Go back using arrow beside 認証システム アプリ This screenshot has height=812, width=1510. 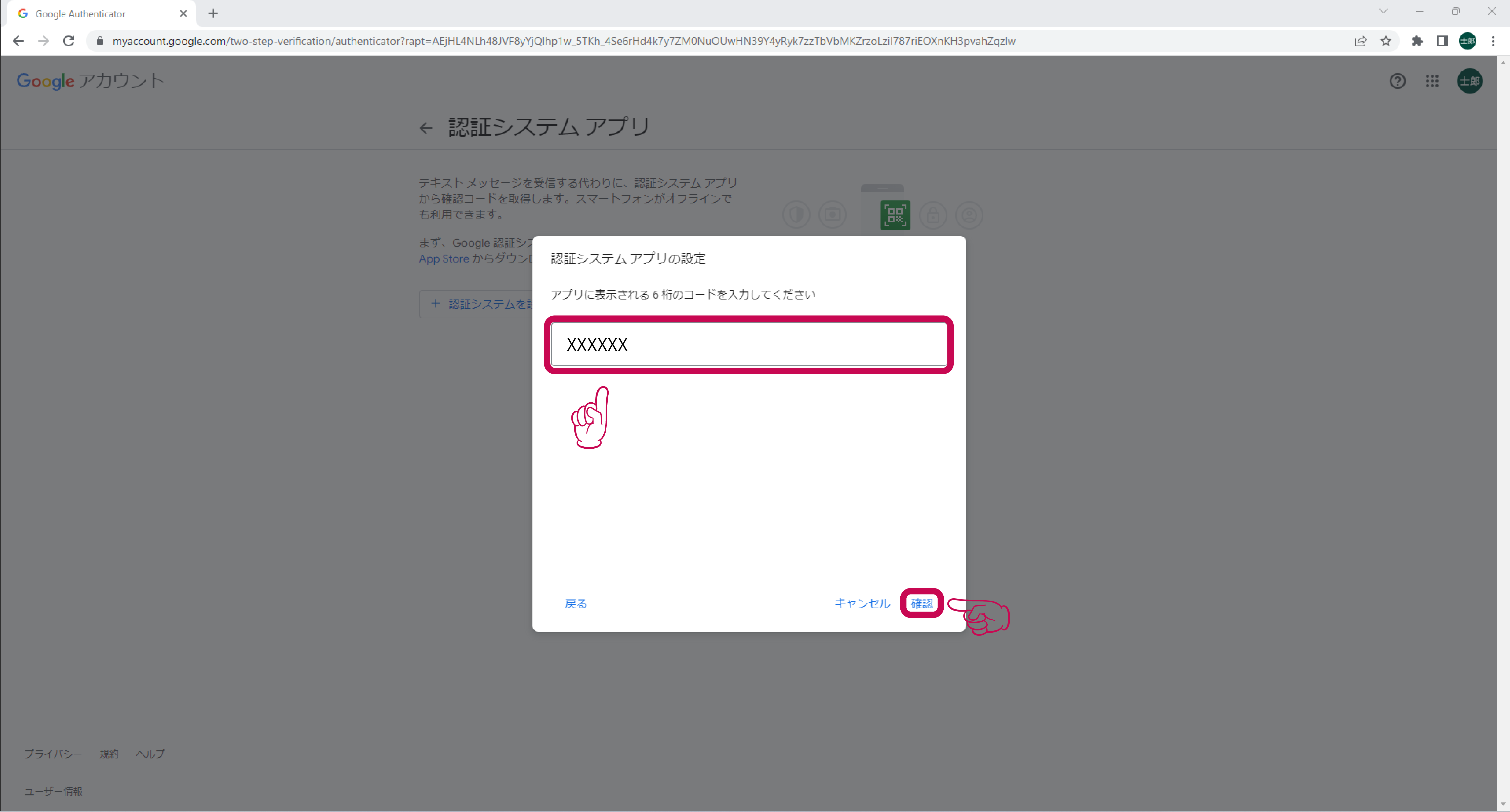(426, 128)
